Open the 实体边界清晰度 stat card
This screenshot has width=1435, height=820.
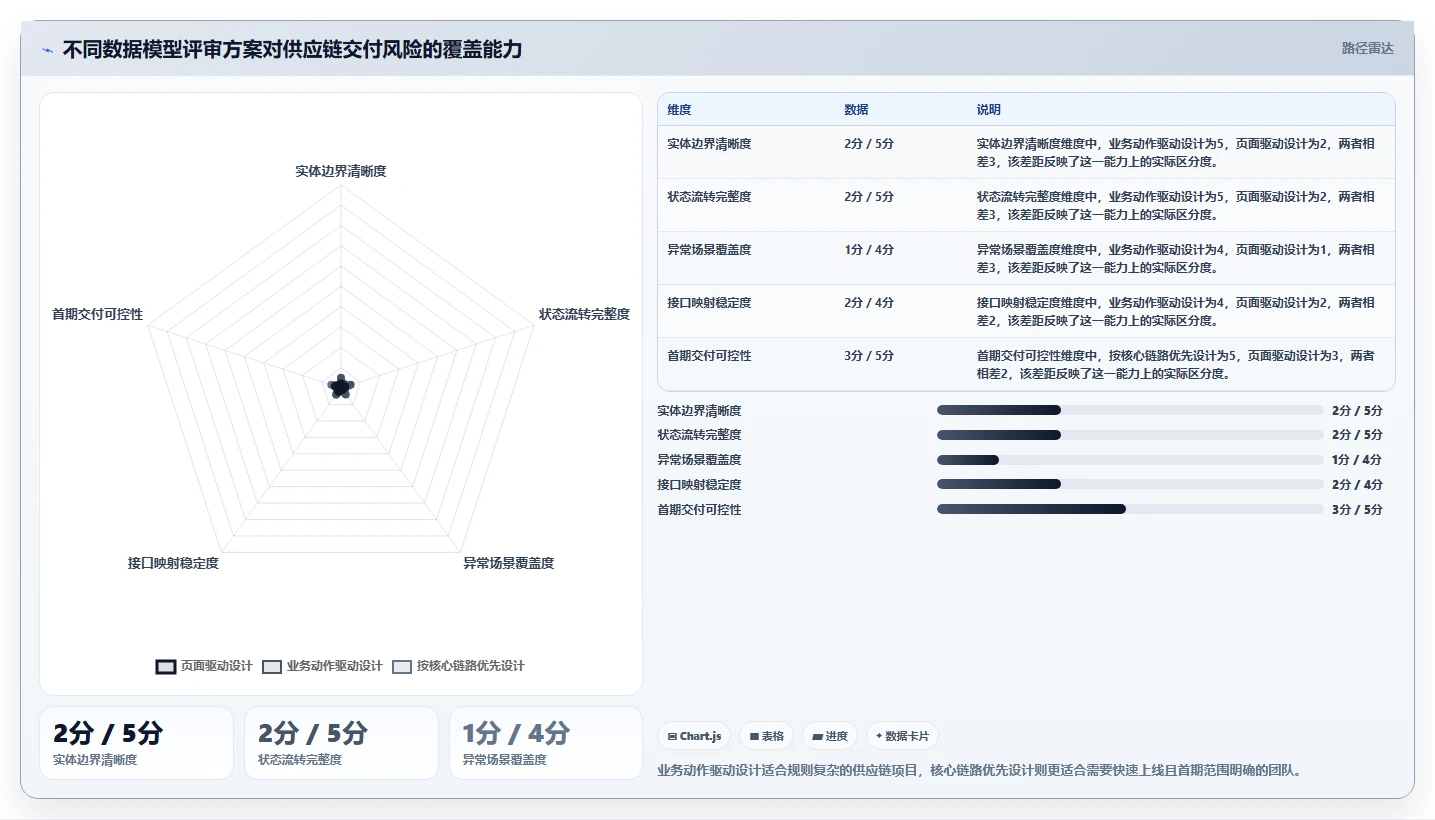point(136,743)
